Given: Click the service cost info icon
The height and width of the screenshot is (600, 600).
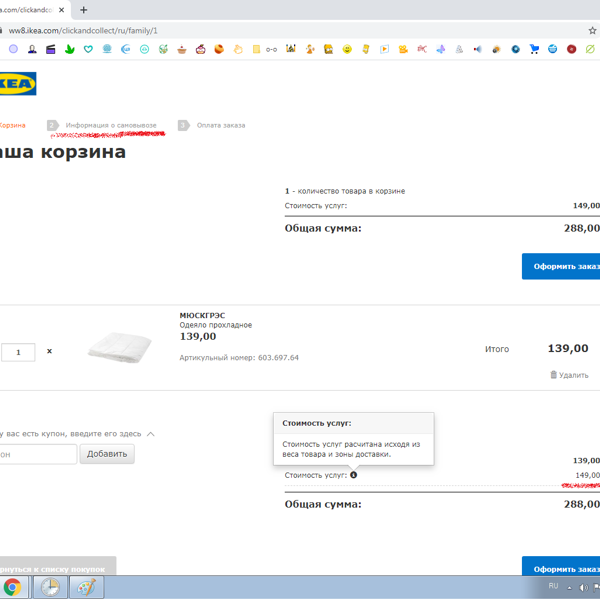Looking at the screenshot, I should point(354,475).
